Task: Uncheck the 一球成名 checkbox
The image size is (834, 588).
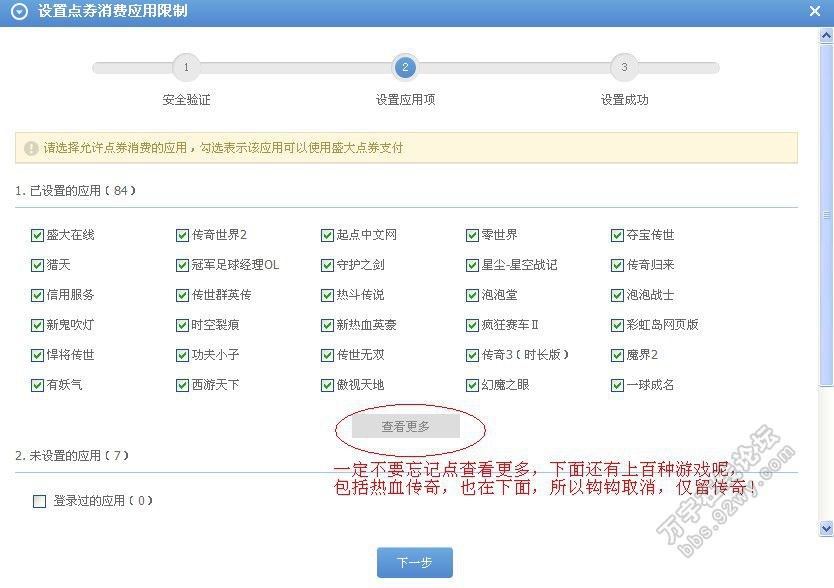Action: 617,385
